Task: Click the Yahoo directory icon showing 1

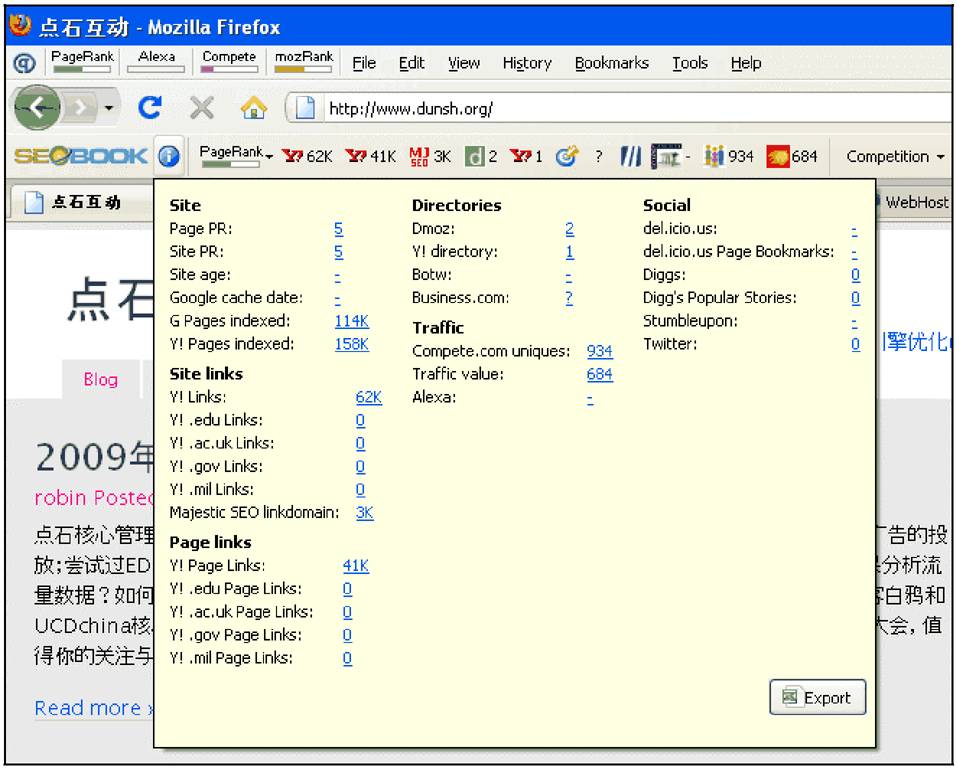Action: pos(521,157)
